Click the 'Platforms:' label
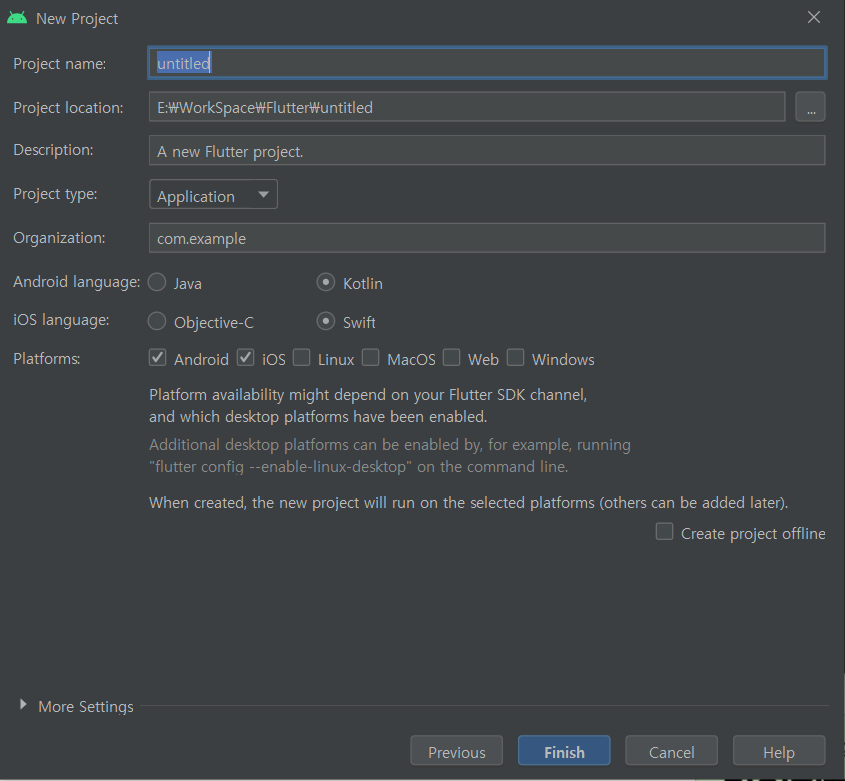The height and width of the screenshot is (781, 845). pyautogui.click(x=47, y=359)
